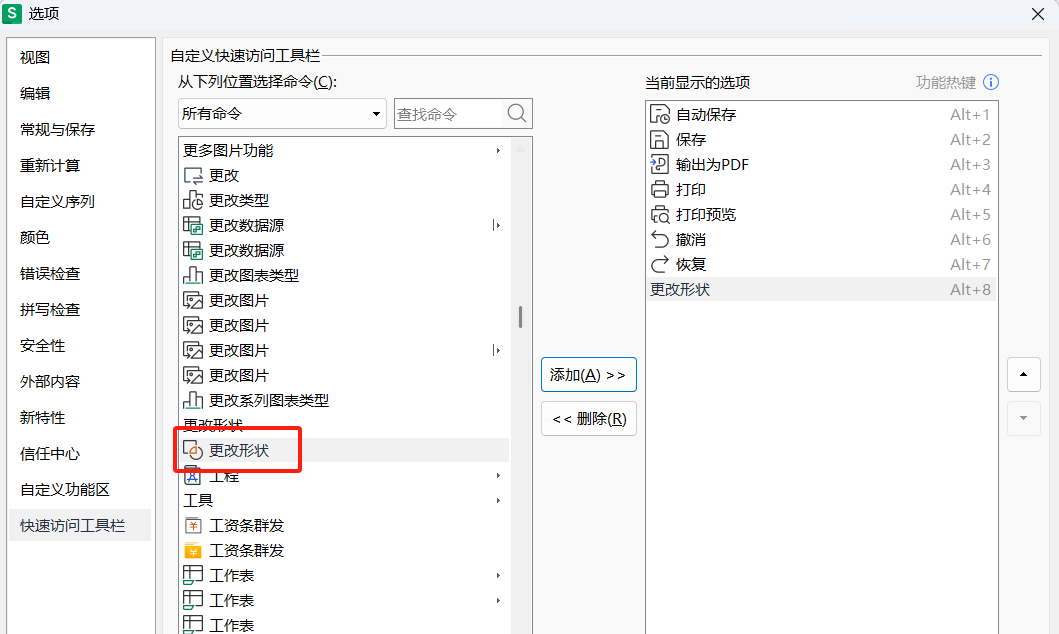Click the move-down arrow for reordering commands
This screenshot has width=1059, height=634.
[1023, 418]
